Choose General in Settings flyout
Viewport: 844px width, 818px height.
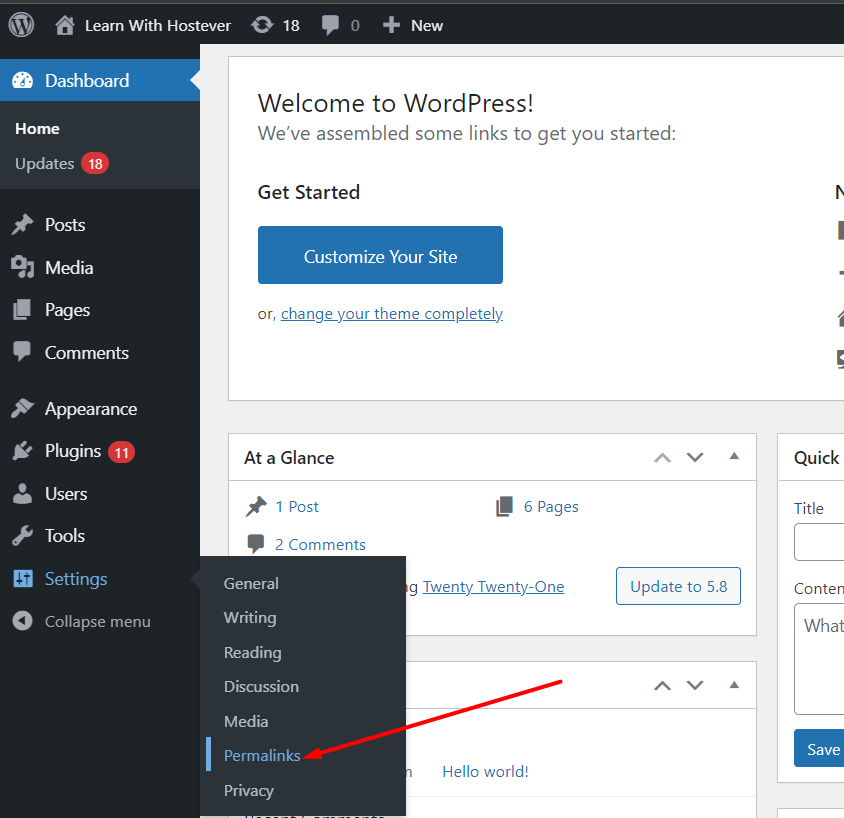[251, 583]
